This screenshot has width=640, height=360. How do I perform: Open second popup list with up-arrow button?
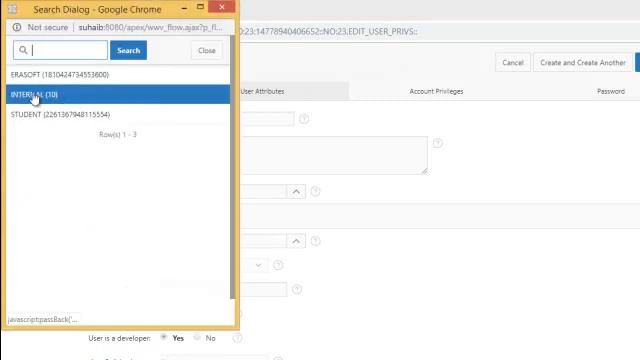(296, 241)
